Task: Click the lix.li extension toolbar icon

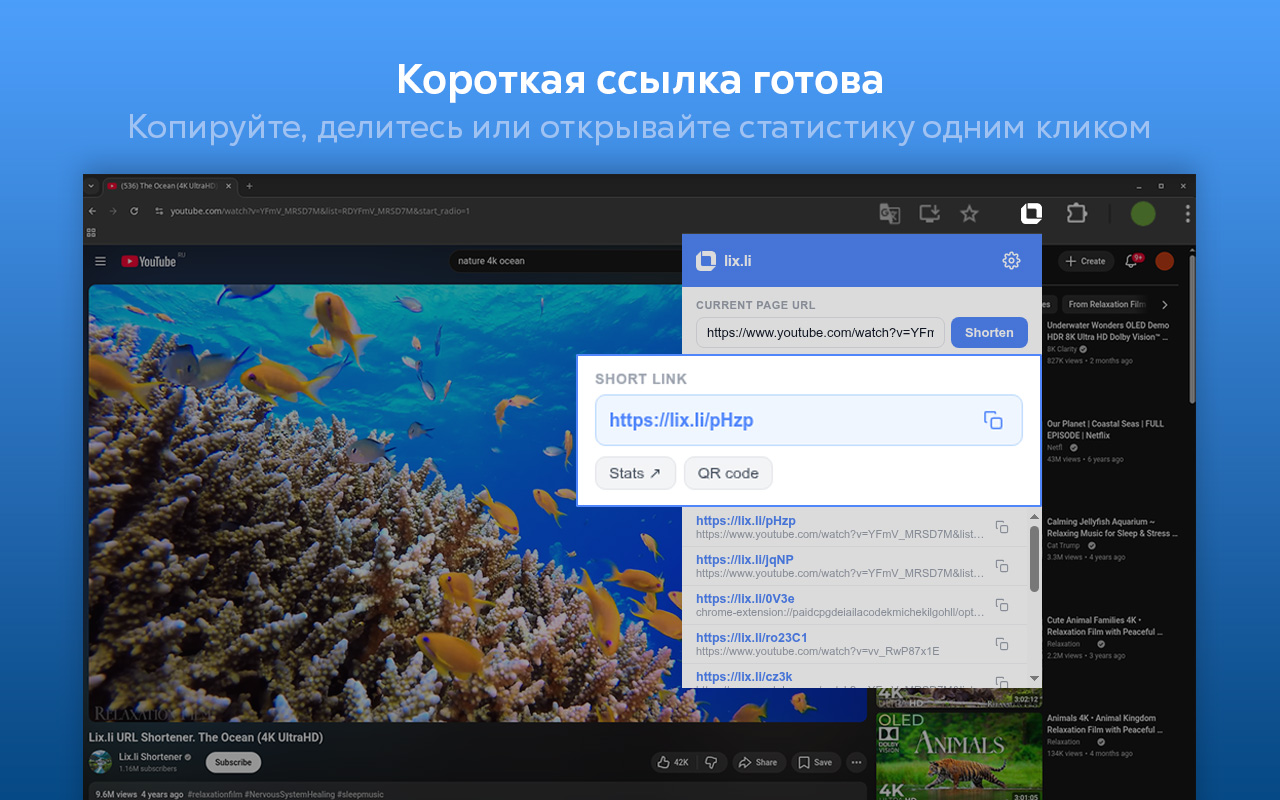Action: coord(1031,213)
